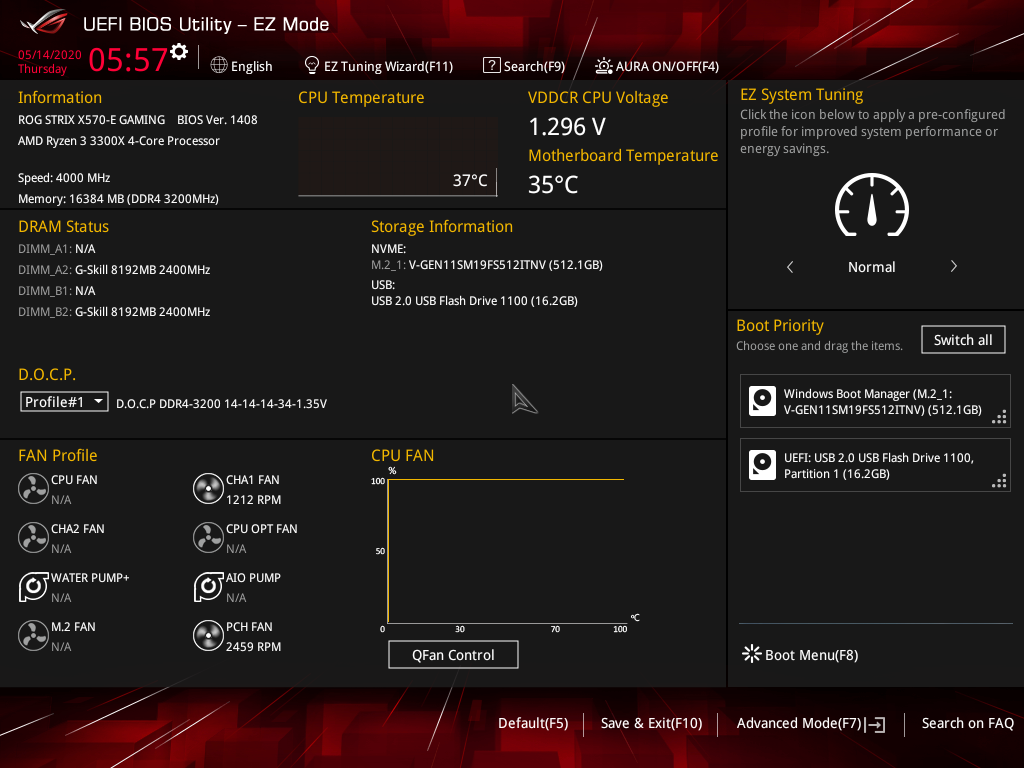1024x768 pixels.
Task: Click the ROG logo icon
Action: click(x=44, y=24)
